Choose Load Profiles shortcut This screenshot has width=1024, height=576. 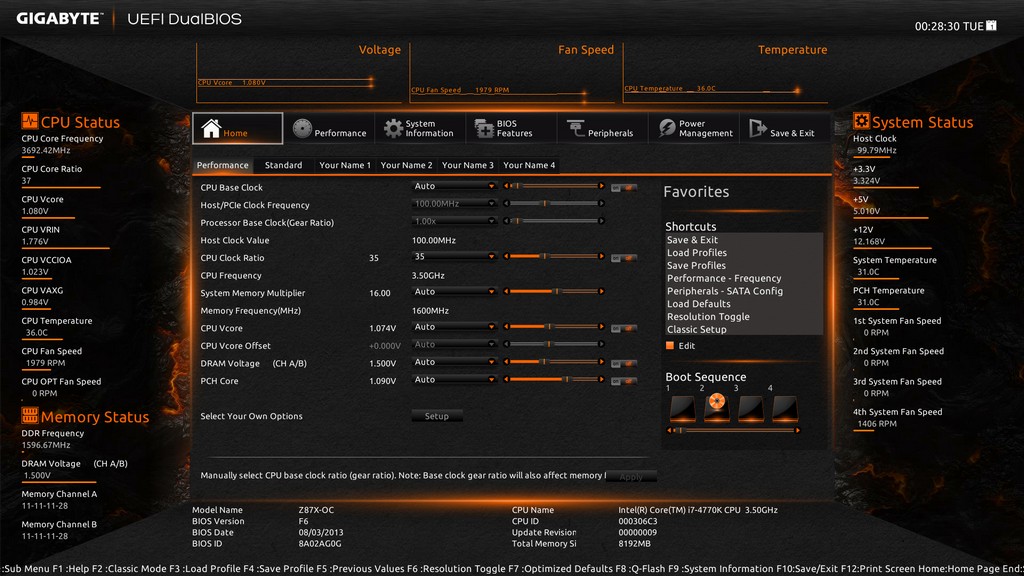(x=697, y=253)
